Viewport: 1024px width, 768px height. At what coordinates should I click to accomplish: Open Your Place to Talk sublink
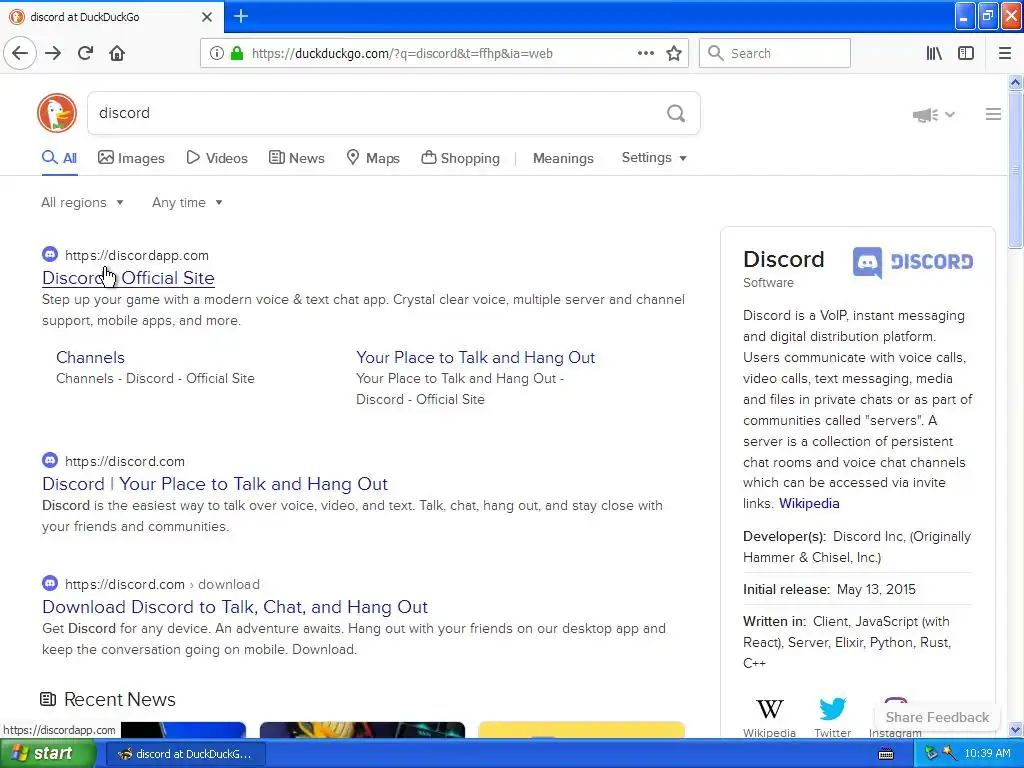click(x=475, y=357)
